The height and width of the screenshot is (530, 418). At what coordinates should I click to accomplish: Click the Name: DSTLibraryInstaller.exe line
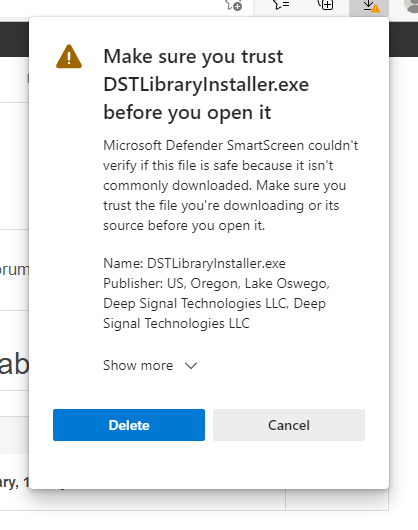pyautogui.click(x=194, y=263)
